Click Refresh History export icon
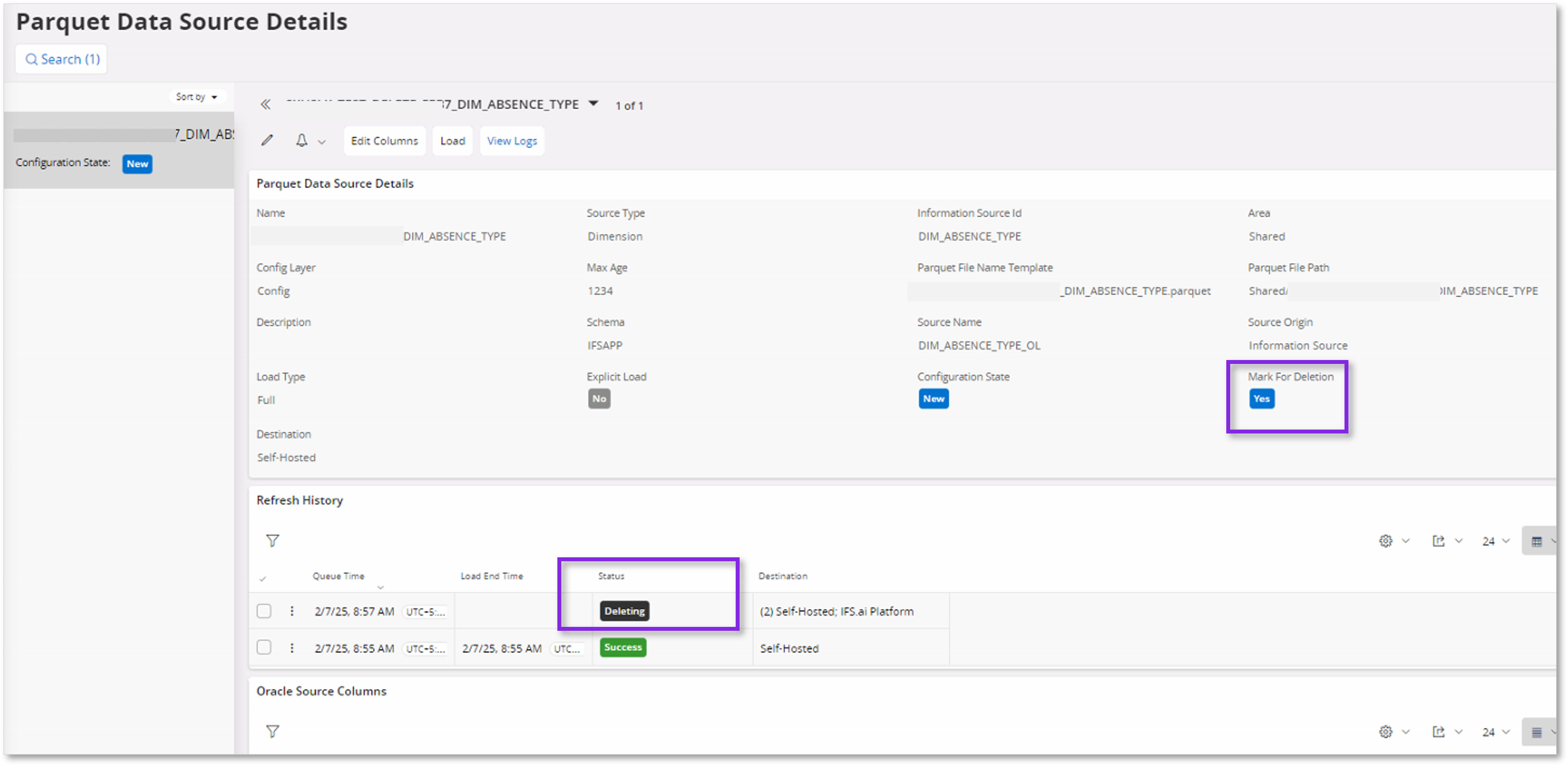 (1438, 541)
